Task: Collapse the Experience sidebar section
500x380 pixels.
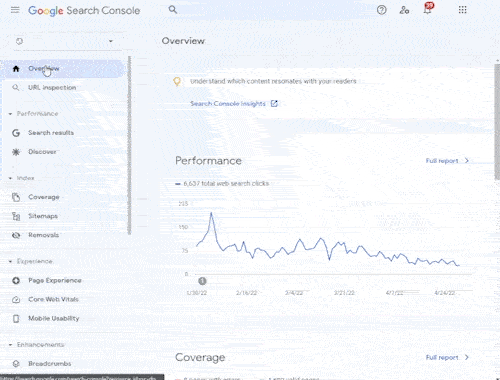Action: pyautogui.click(x=10, y=261)
